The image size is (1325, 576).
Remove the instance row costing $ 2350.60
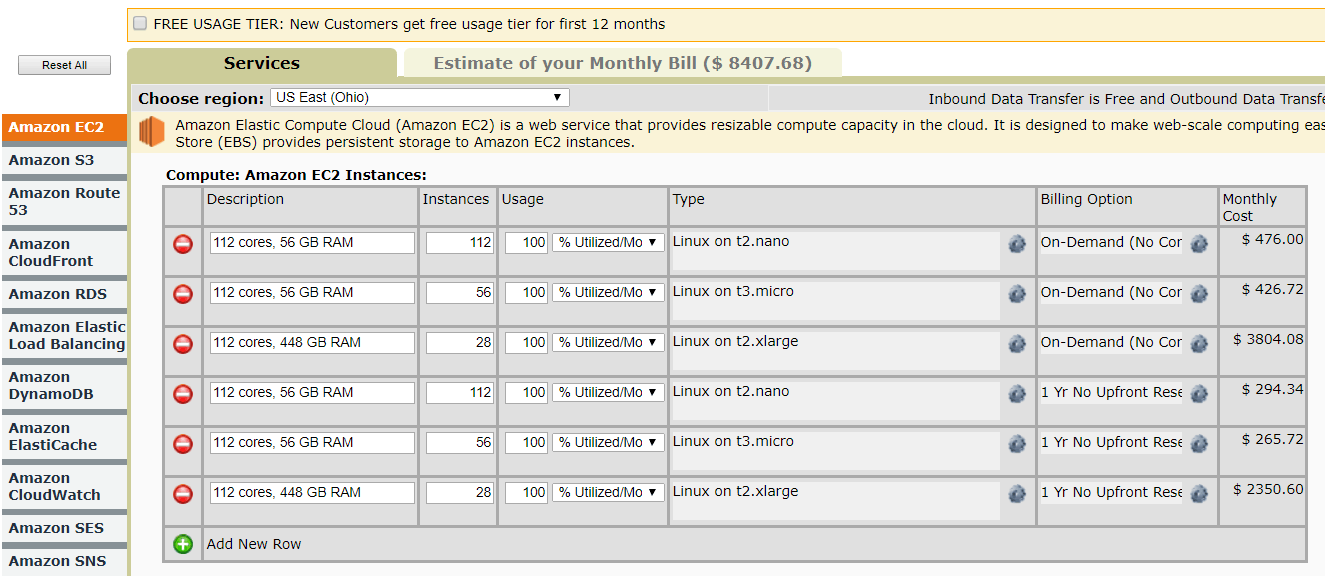(x=183, y=494)
